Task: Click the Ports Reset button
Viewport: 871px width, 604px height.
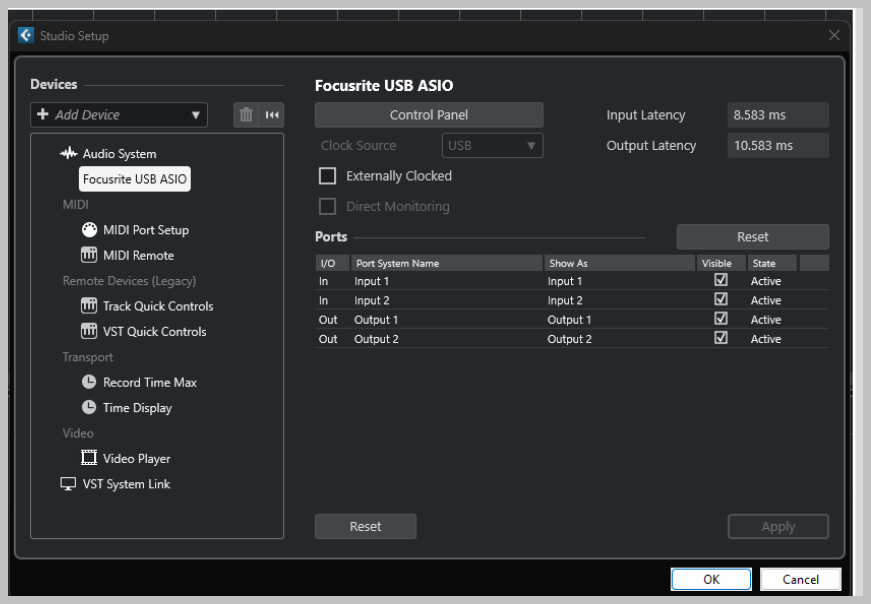Action: [x=753, y=237]
